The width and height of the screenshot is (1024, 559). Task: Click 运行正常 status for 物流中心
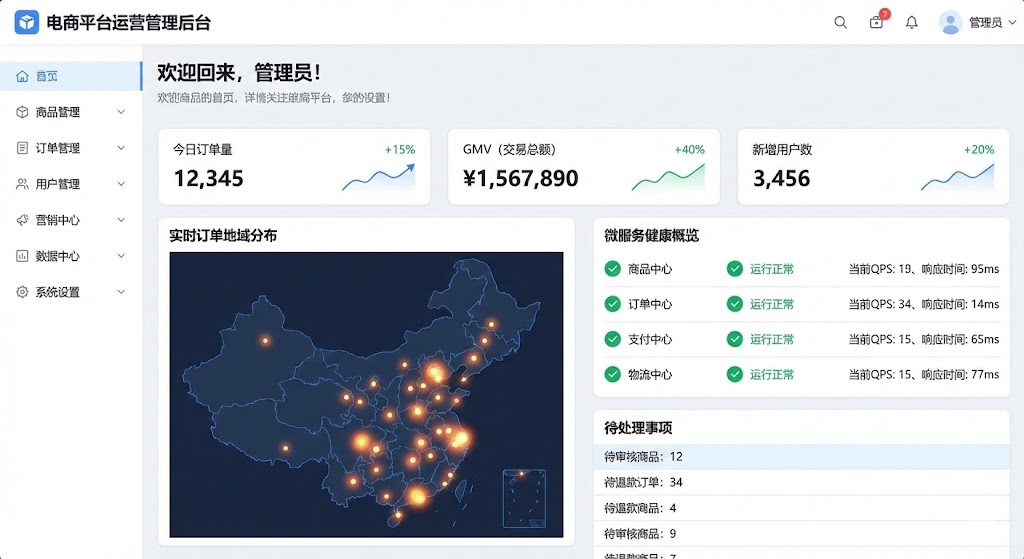tap(771, 374)
